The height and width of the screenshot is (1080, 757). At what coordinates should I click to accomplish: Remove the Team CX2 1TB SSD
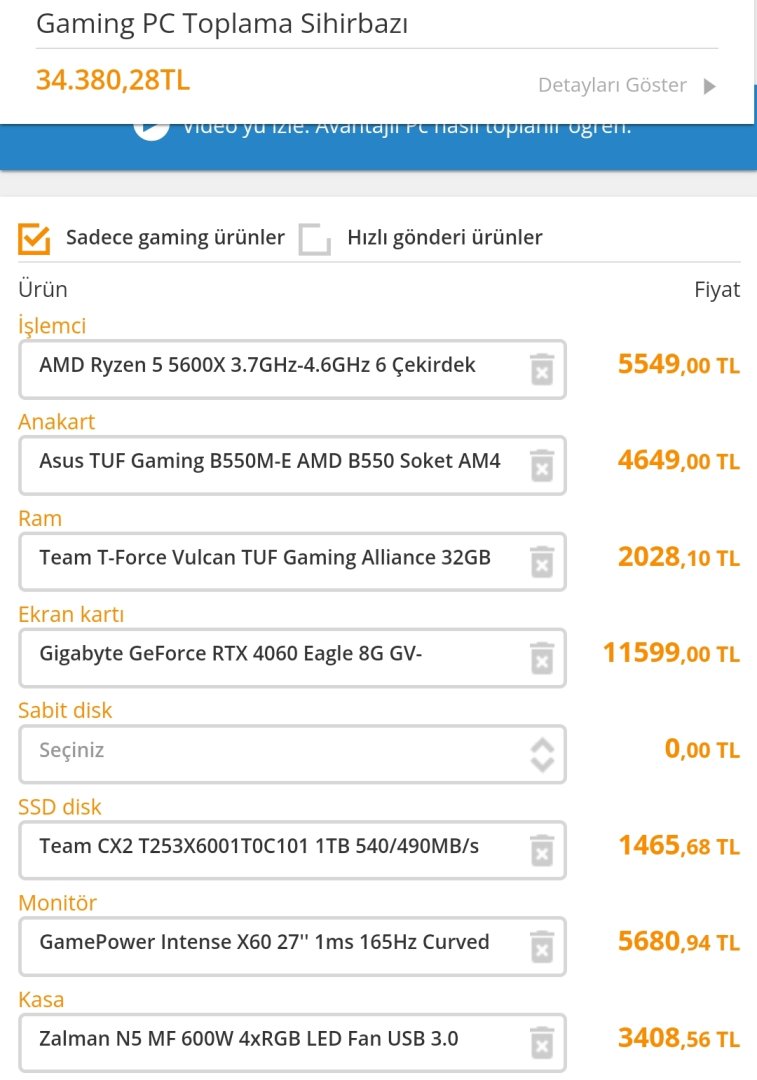[x=542, y=851]
